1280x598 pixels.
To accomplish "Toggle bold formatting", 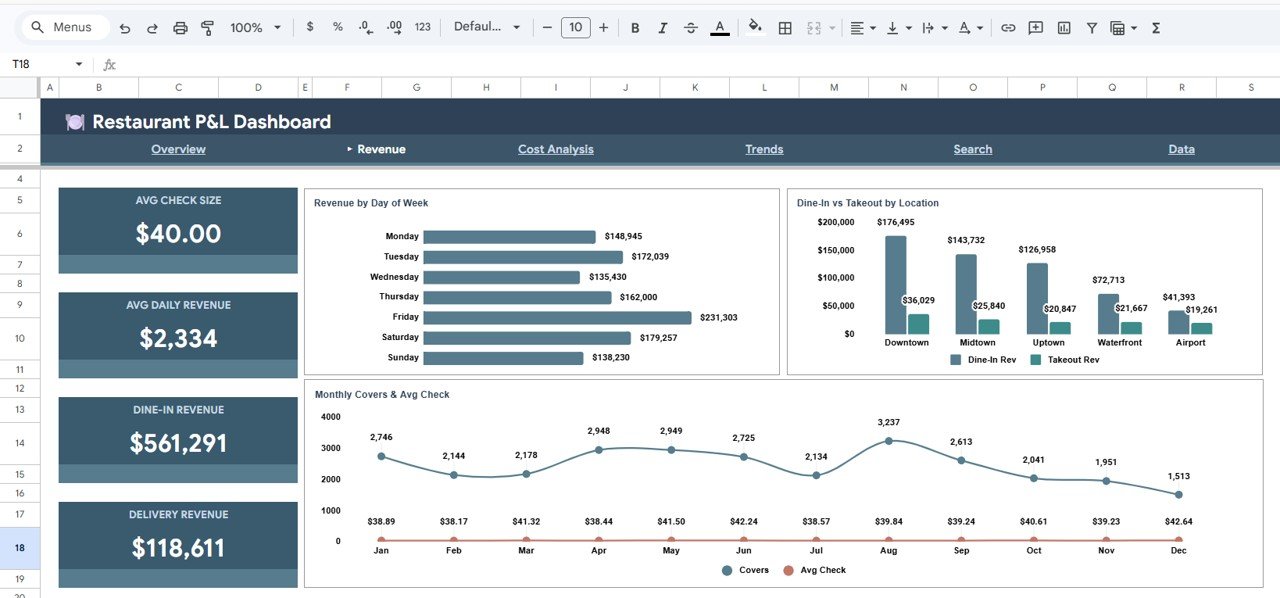I will (635, 27).
